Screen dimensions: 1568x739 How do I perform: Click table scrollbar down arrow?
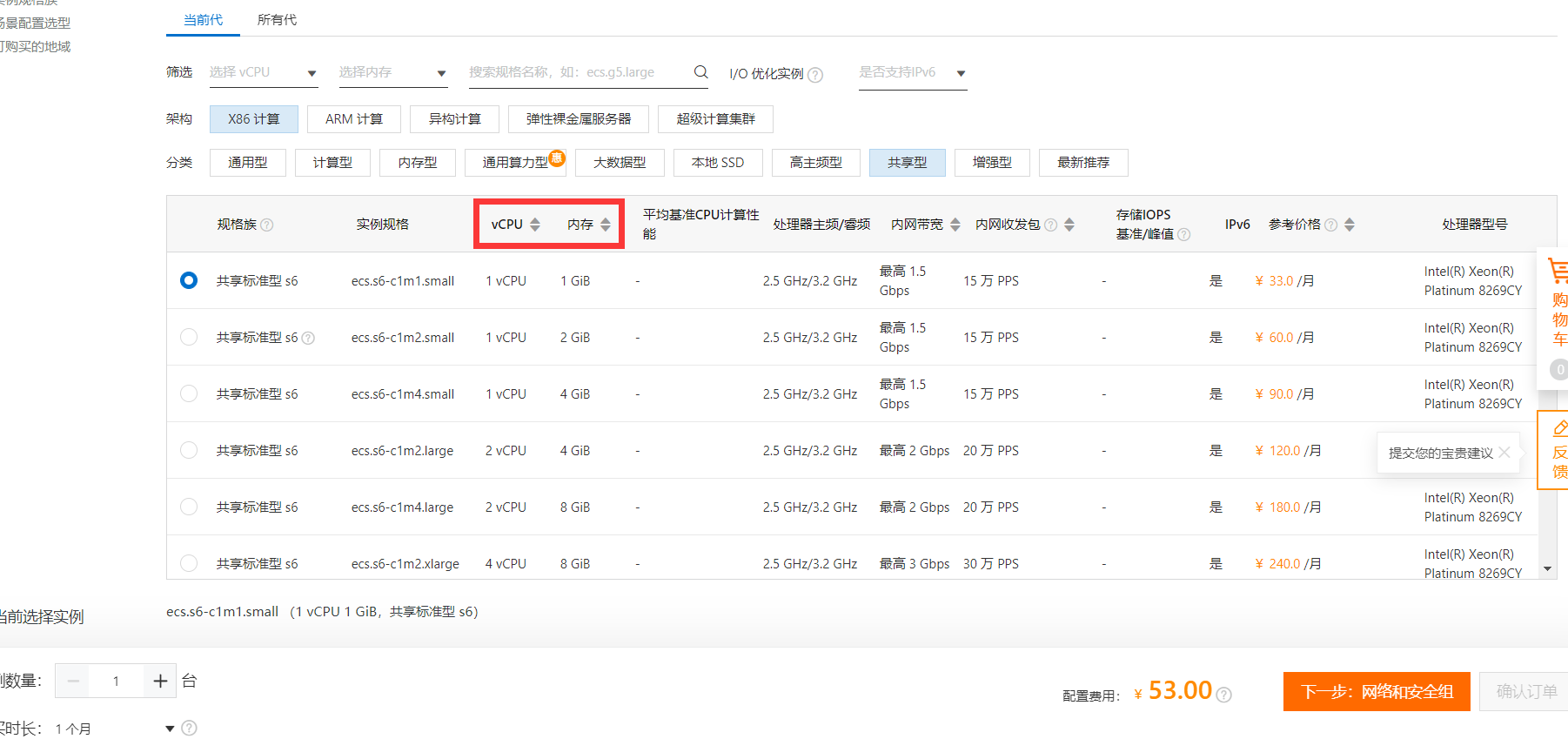(1547, 568)
